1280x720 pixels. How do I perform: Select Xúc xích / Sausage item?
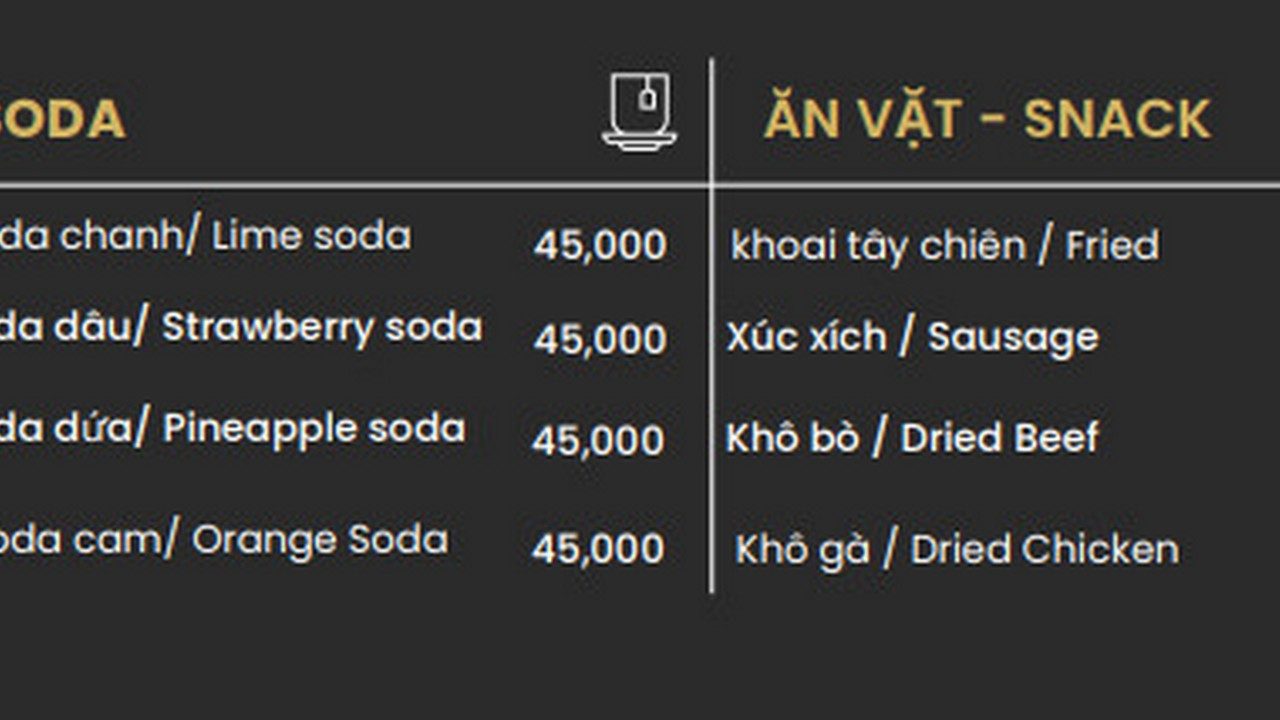click(x=912, y=338)
